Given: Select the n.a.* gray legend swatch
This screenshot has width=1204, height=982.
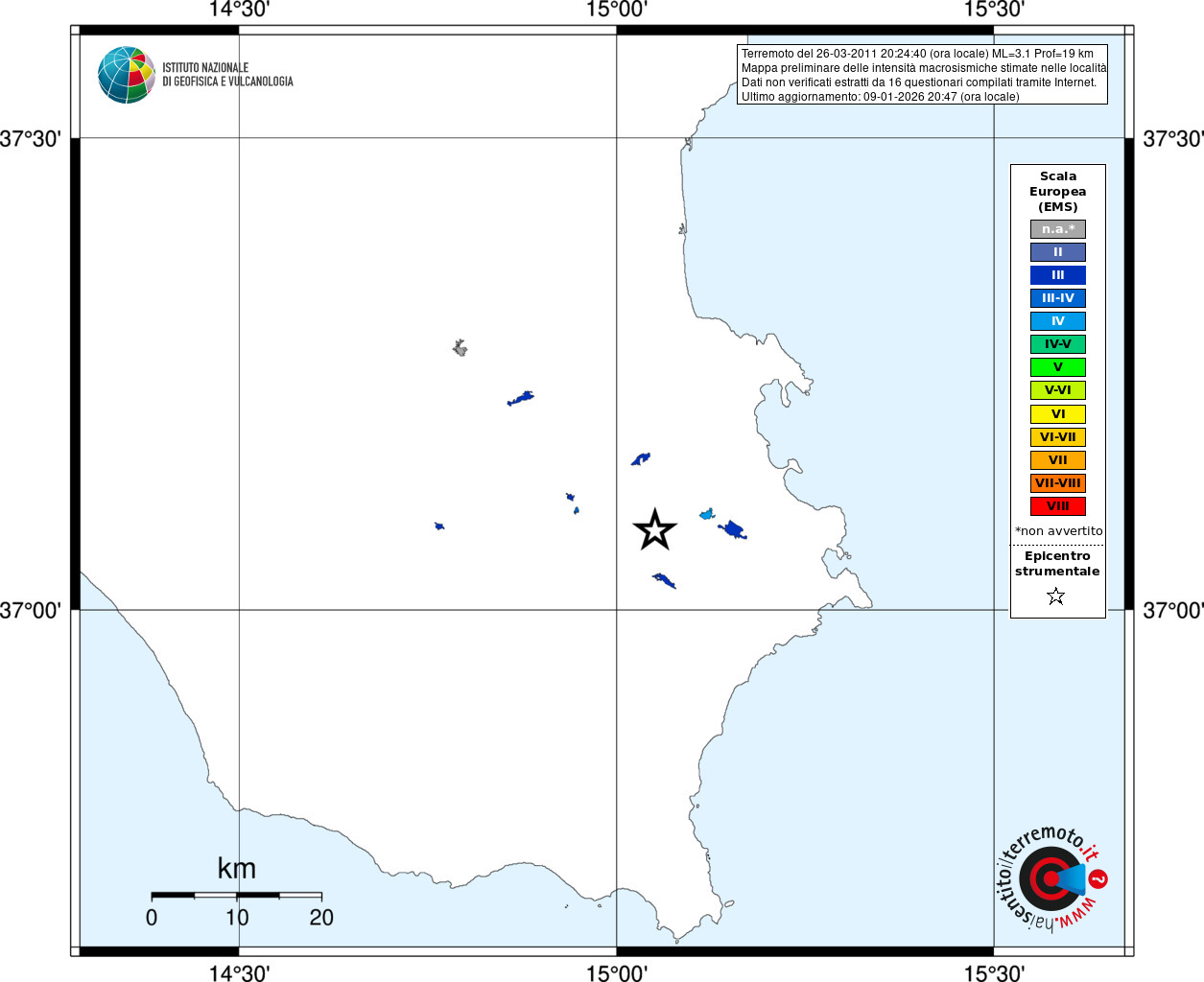Looking at the screenshot, I should pyautogui.click(x=1058, y=229).
